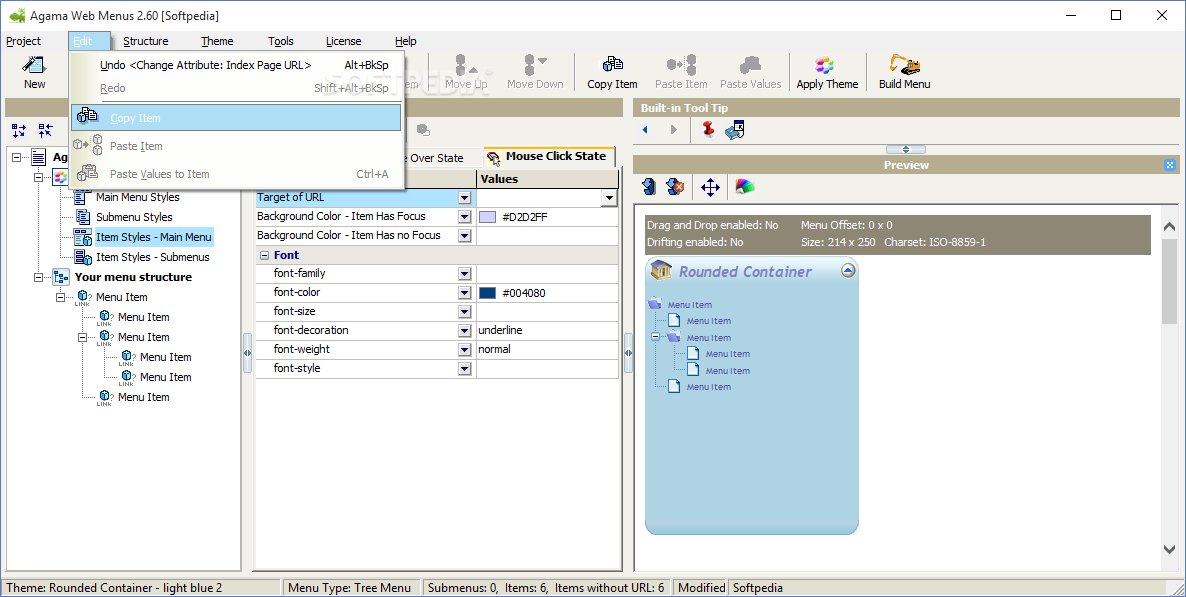Click the Submenu Styles tree icon
This screenshot has height=597, width=1186.
click(x=82, y=217)
